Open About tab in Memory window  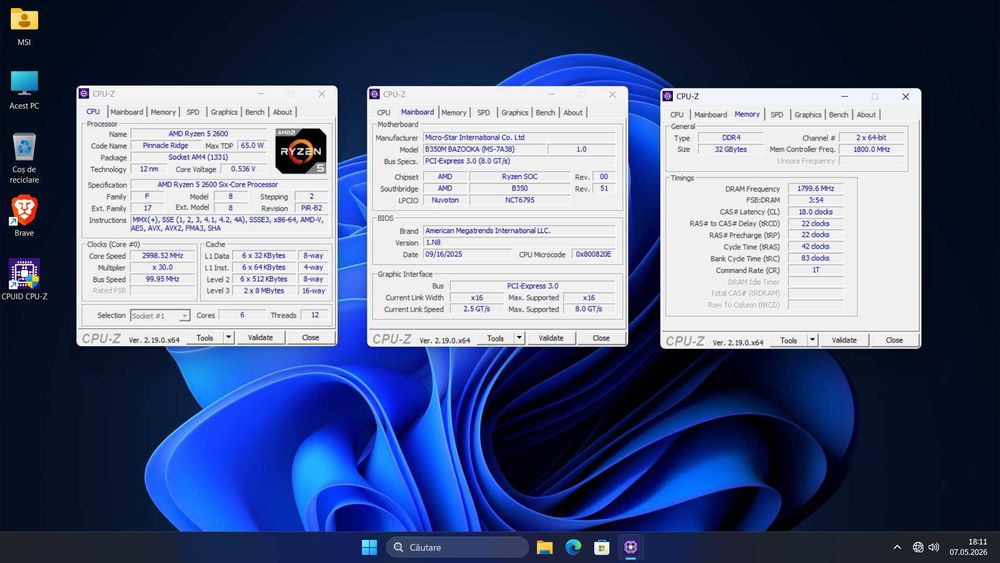point(866,115)
